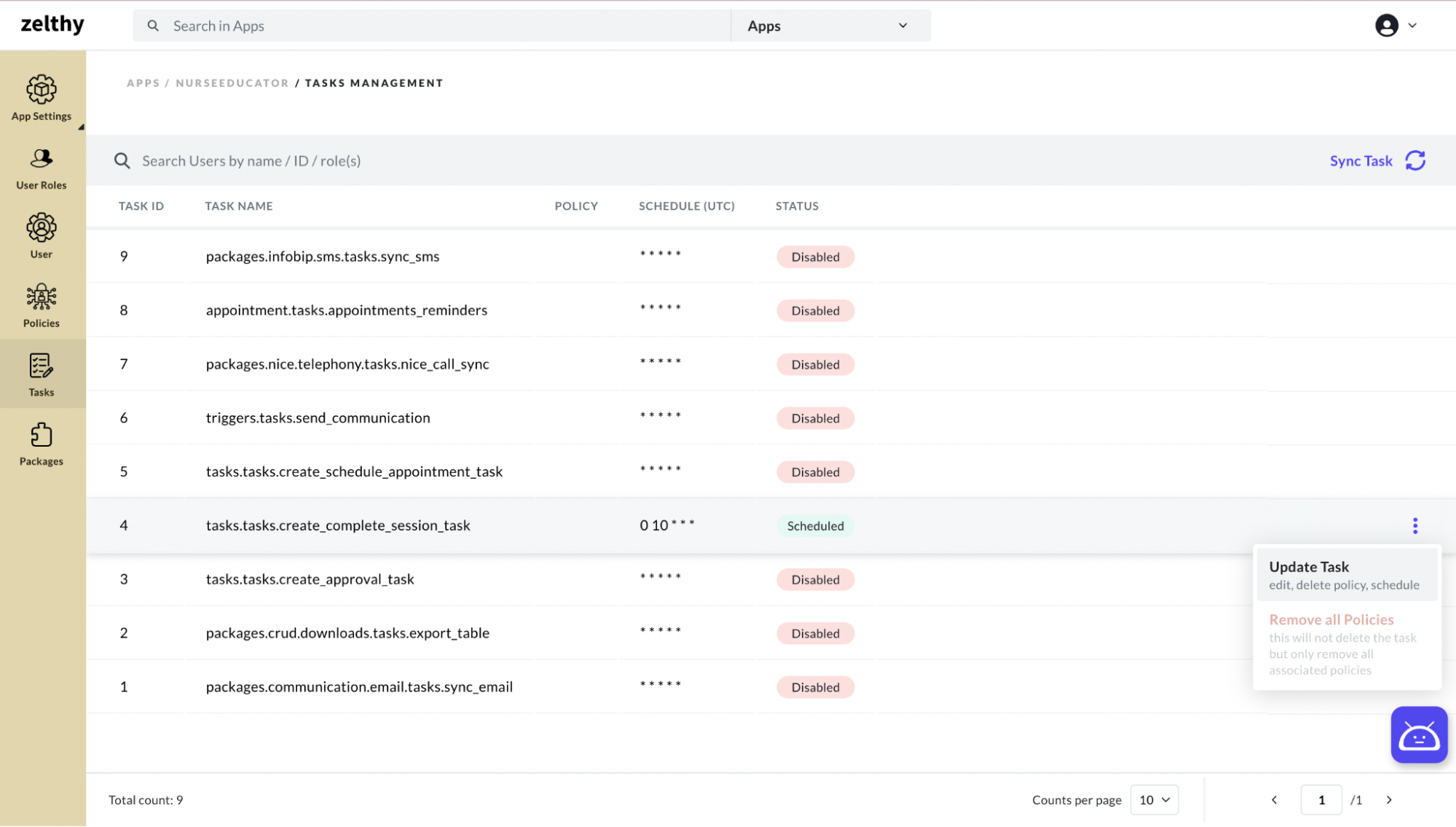Click the task search magnifier icon
The height and width of the screenshot is (827, 1456).
click(x=122, y=160)
